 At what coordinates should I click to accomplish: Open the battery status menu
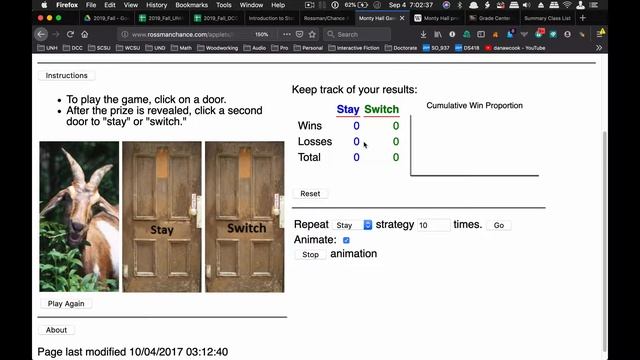pos(356,5)
